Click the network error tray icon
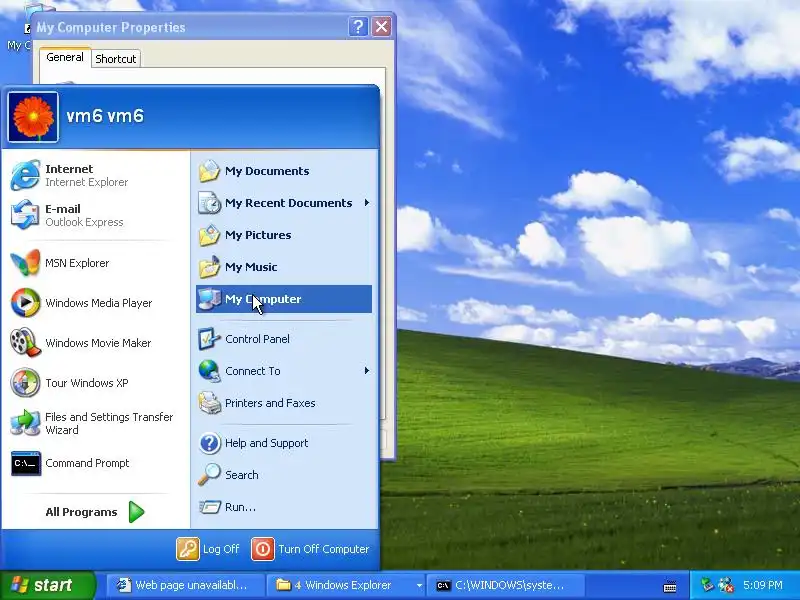Image resolution: width=800 pixels, height=600 pixels. pos(726,585)
